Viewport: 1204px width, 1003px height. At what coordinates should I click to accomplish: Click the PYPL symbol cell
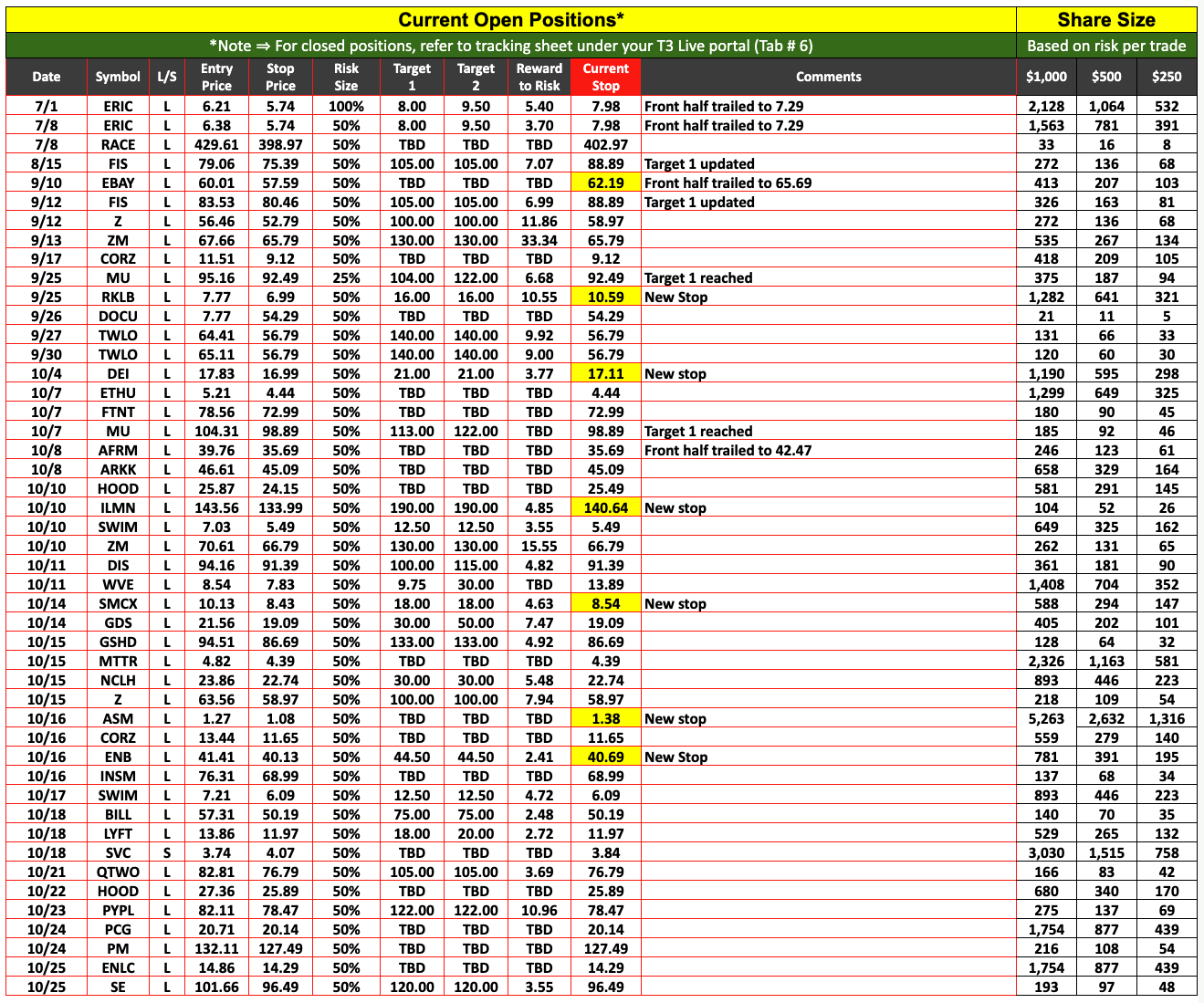pyautogui.click(x=118, y=910)
